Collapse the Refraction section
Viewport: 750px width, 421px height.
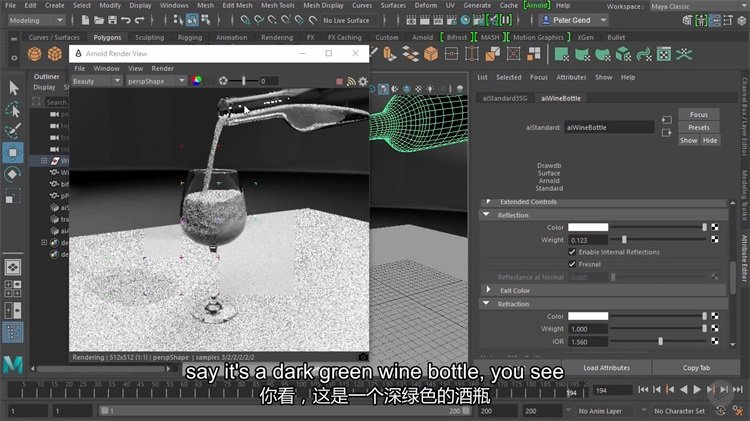coord(486,304)
